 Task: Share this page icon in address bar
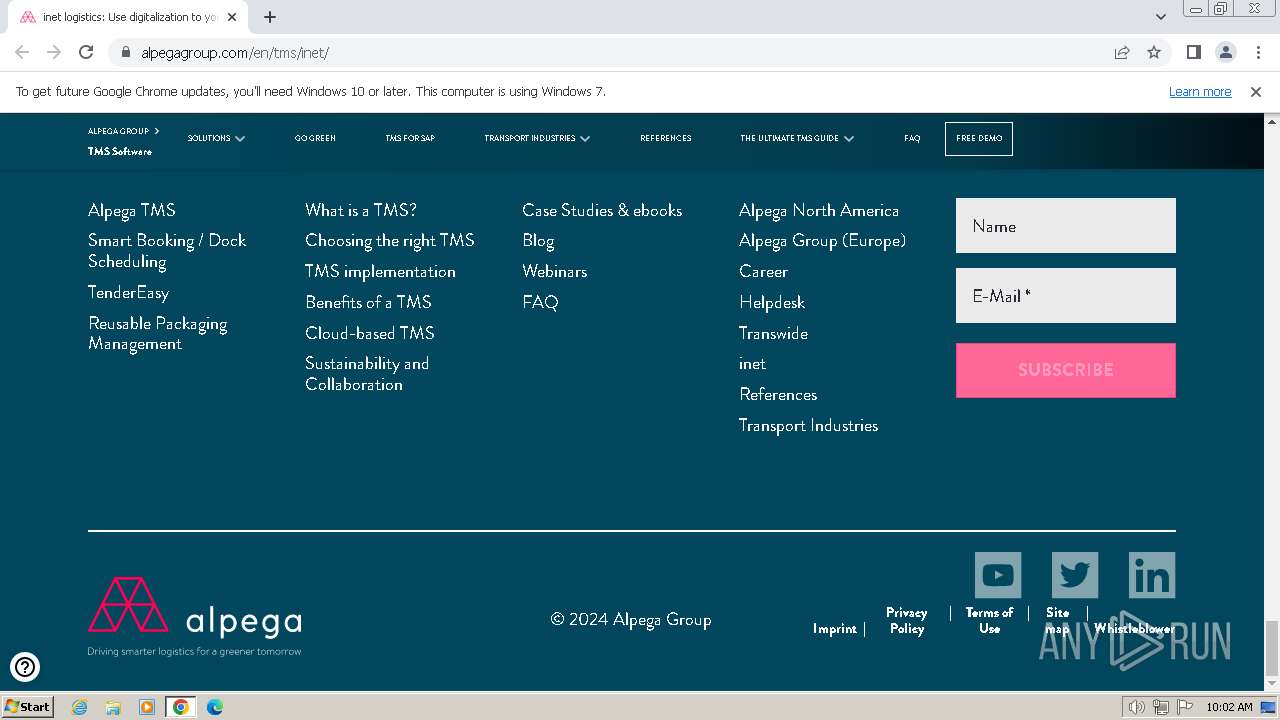point(1122,52)
